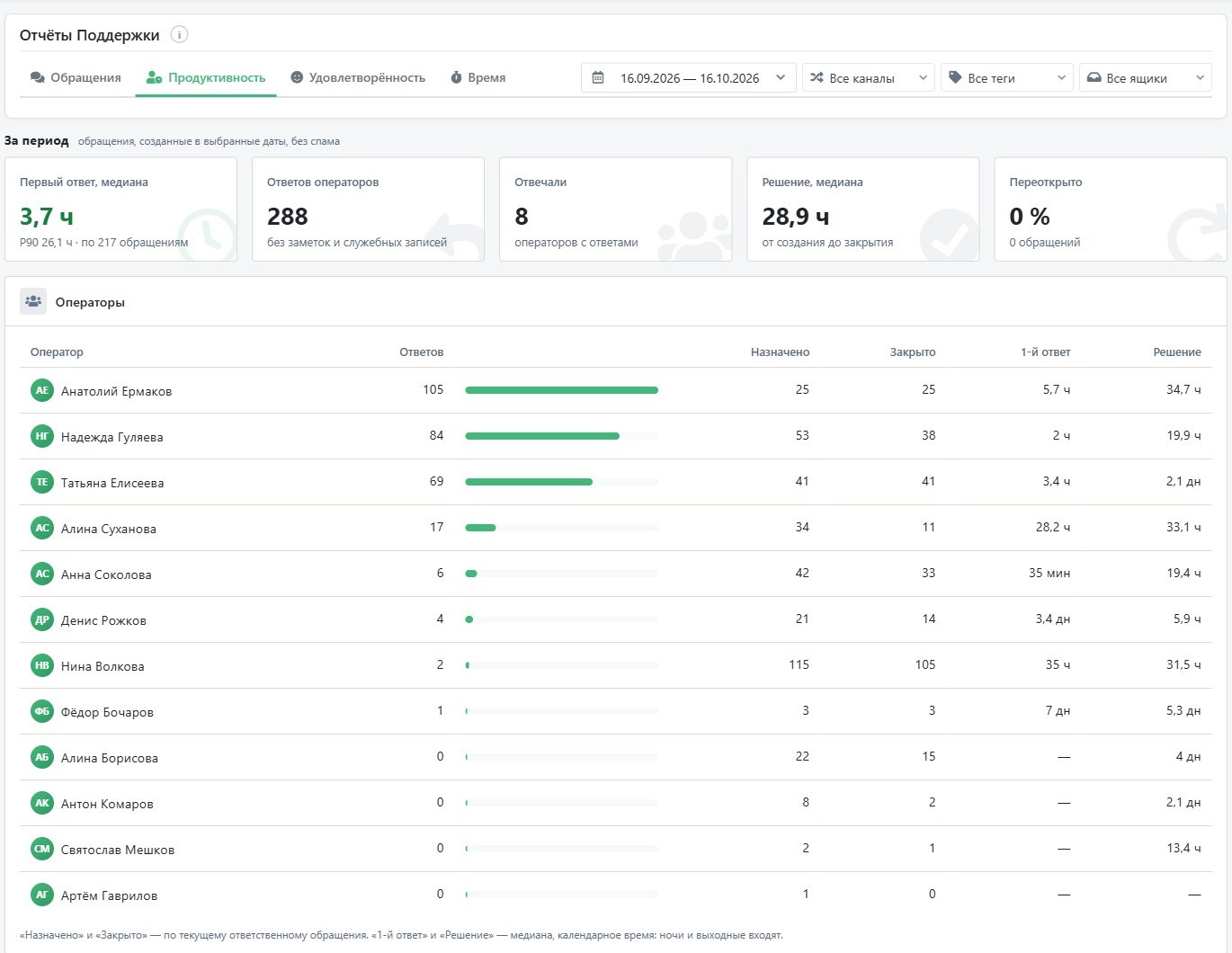1232x953 pixels.
Task: Open the Все ящики mailbox filter
Action: pyautogui.click(x=1145, y=78)
